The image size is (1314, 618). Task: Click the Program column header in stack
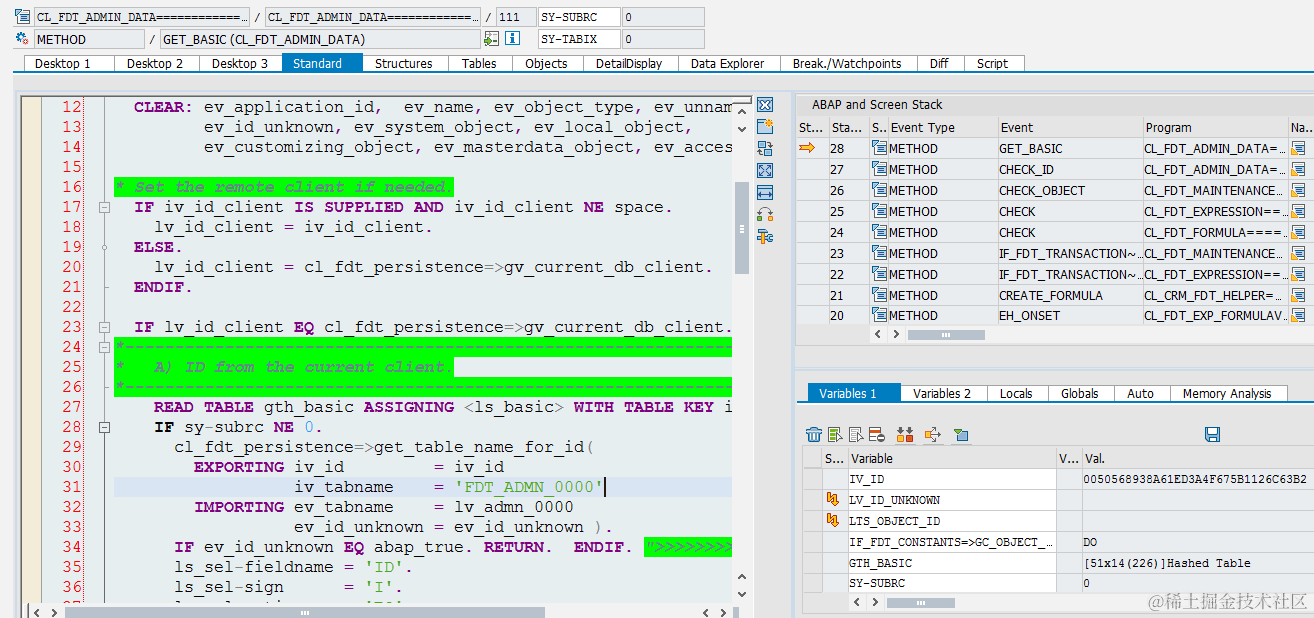click(1215, 127)
